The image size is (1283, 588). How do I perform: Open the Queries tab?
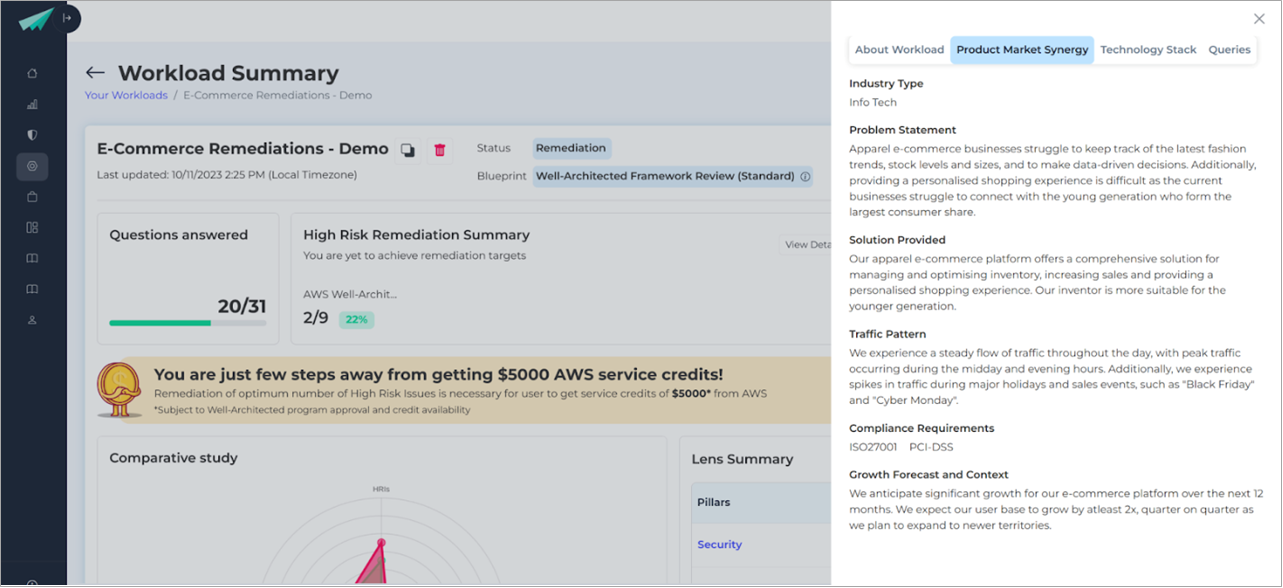tap(1229, 50)
